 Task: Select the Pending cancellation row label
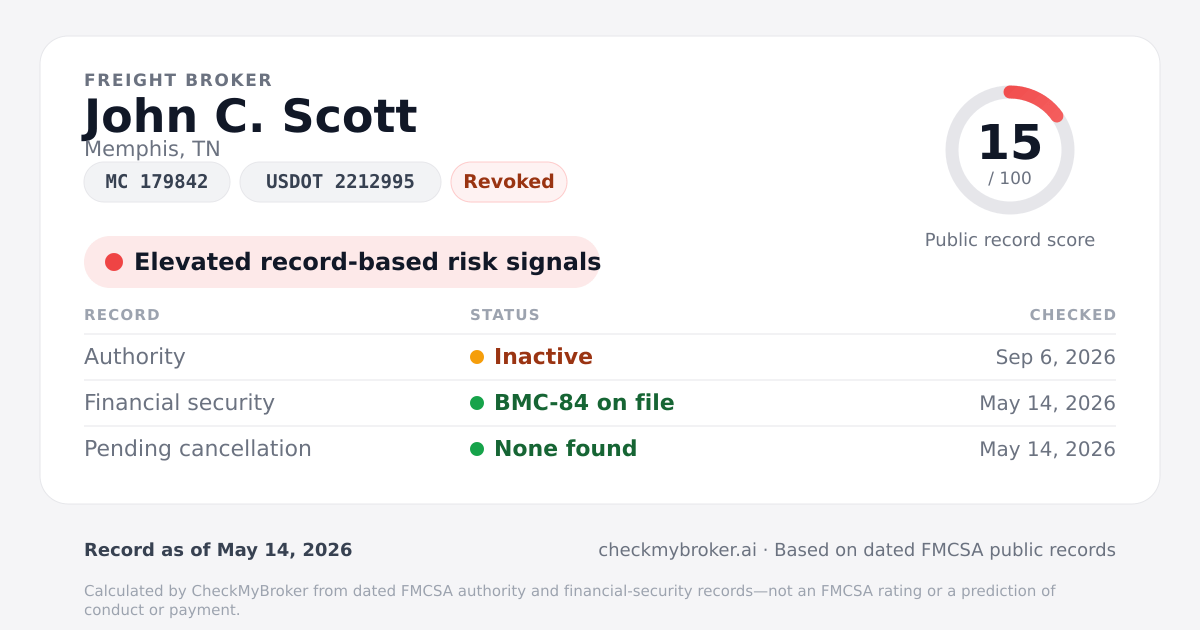pos(198,449)
